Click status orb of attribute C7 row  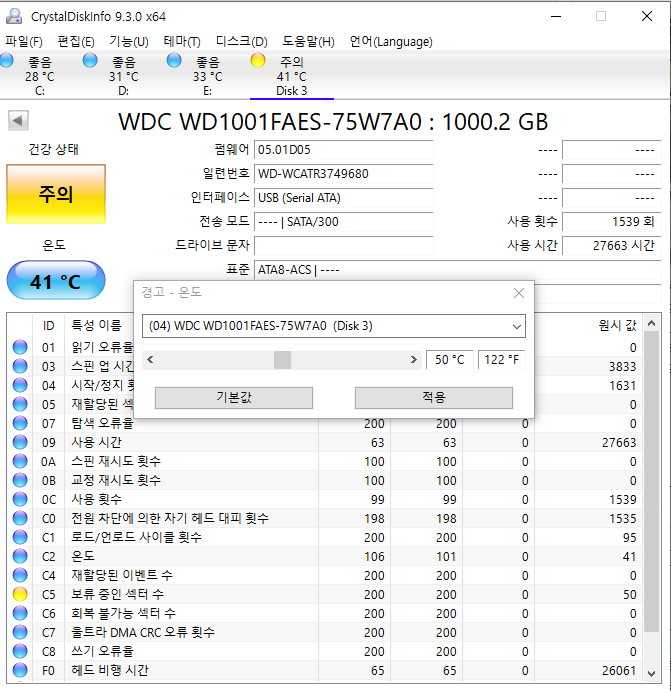coord(20,632)
